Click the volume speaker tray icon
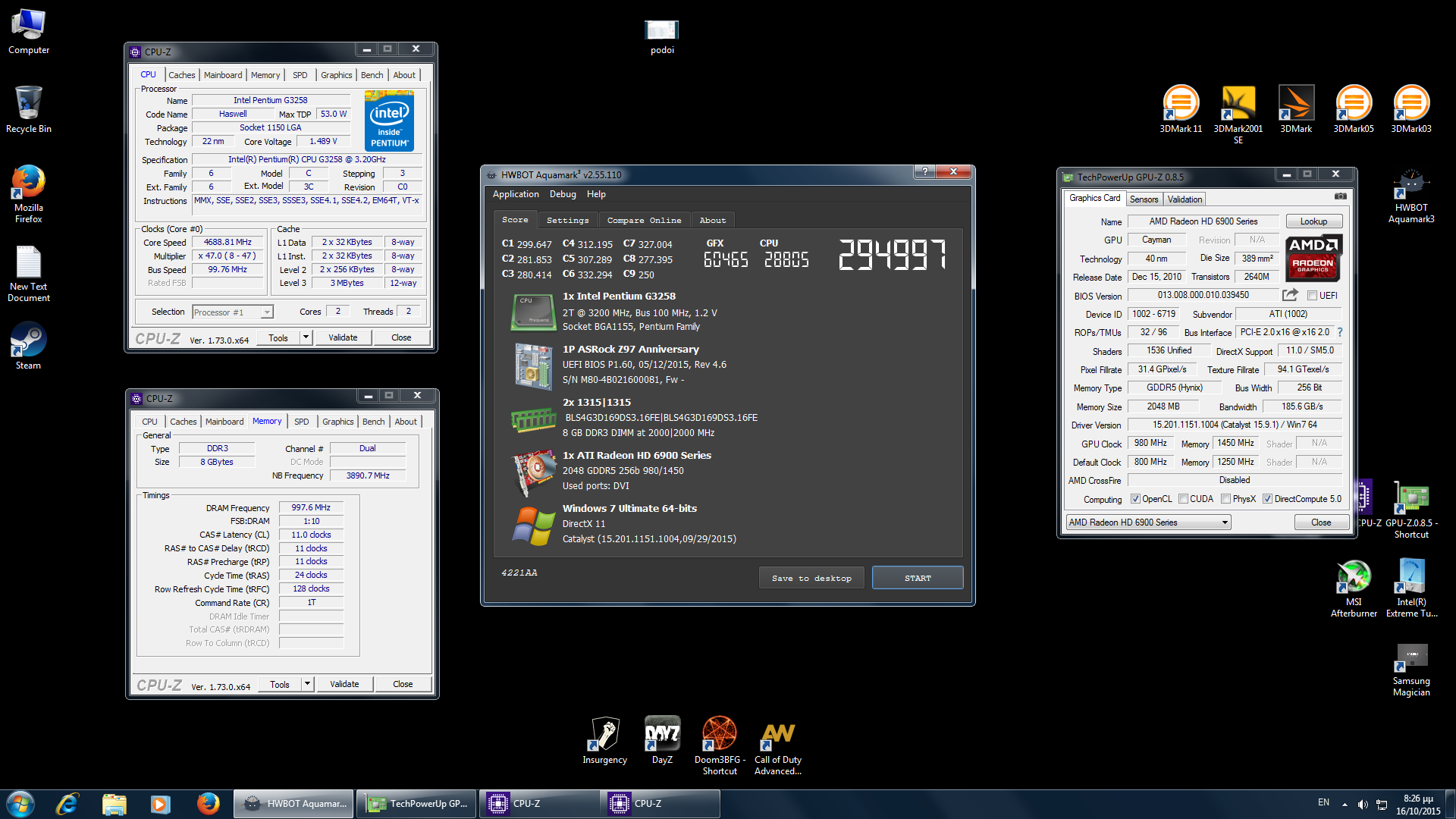1456x819 pixels. click(1363, 805)
